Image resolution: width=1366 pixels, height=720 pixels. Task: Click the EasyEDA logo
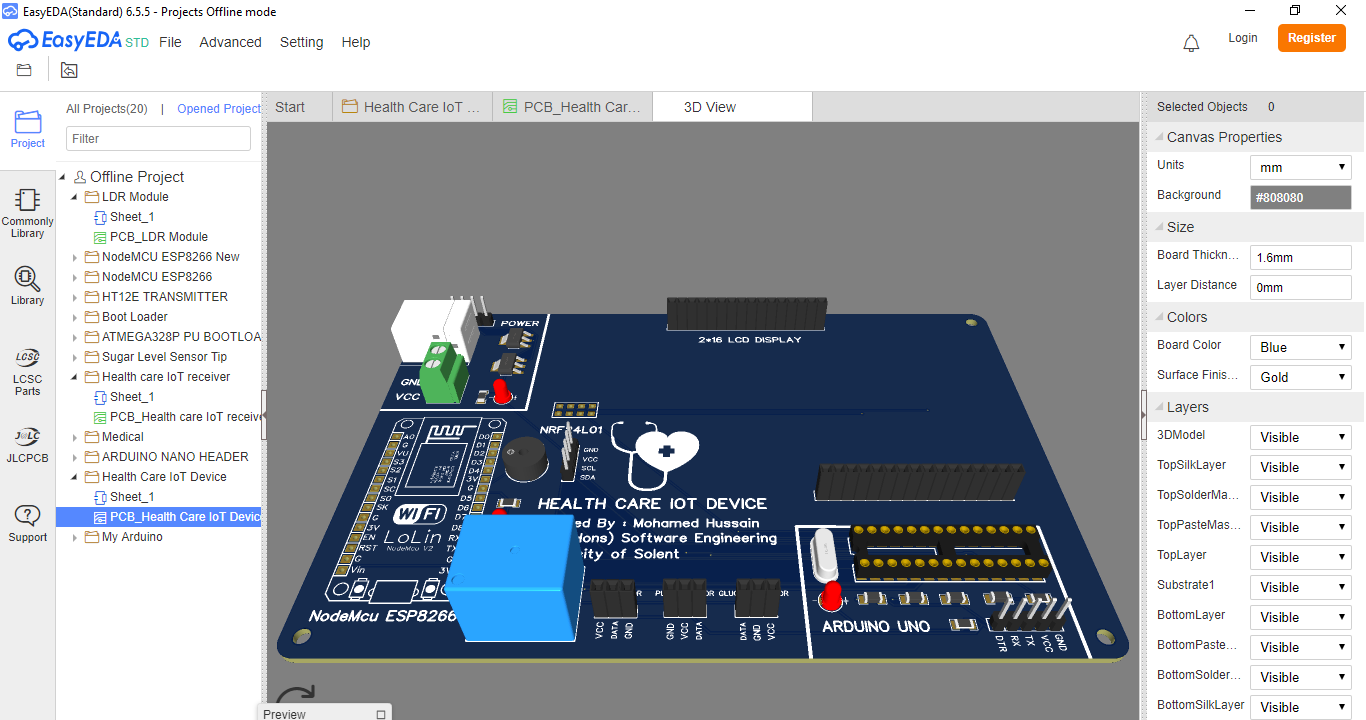(x=79, y=41)
